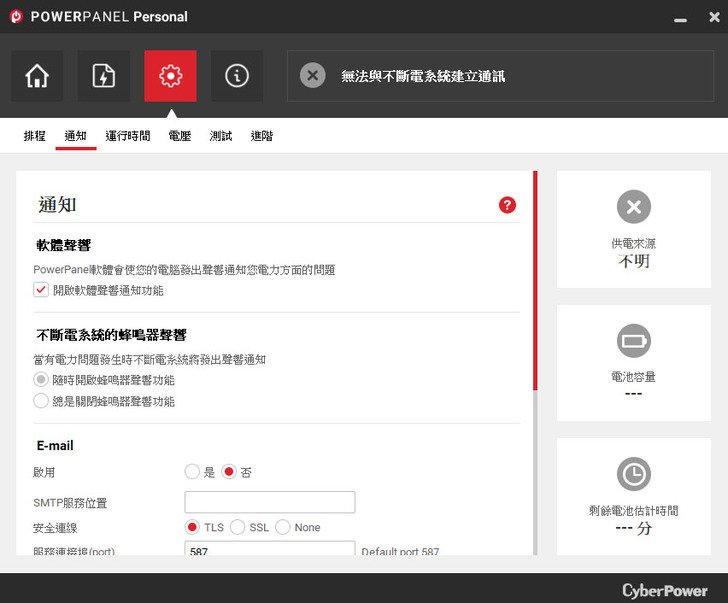This screenshot has height=603, width=728.
Task: Open the power event log icon
Action: click(104, 76)
